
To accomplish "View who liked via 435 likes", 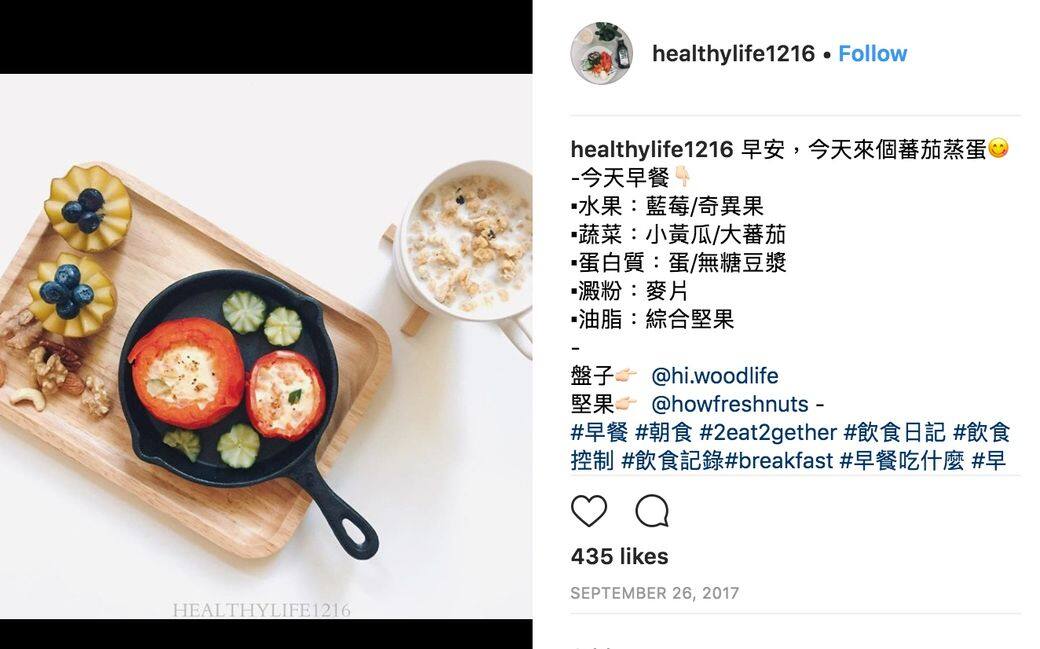I will 619,556.
